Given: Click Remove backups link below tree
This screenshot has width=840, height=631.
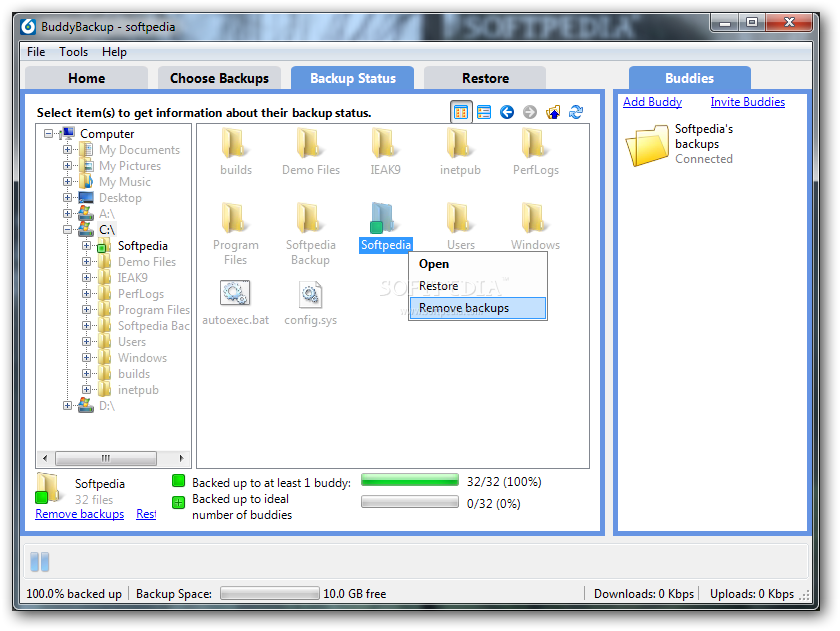Looking at the screenshot, I should [79, 514].
